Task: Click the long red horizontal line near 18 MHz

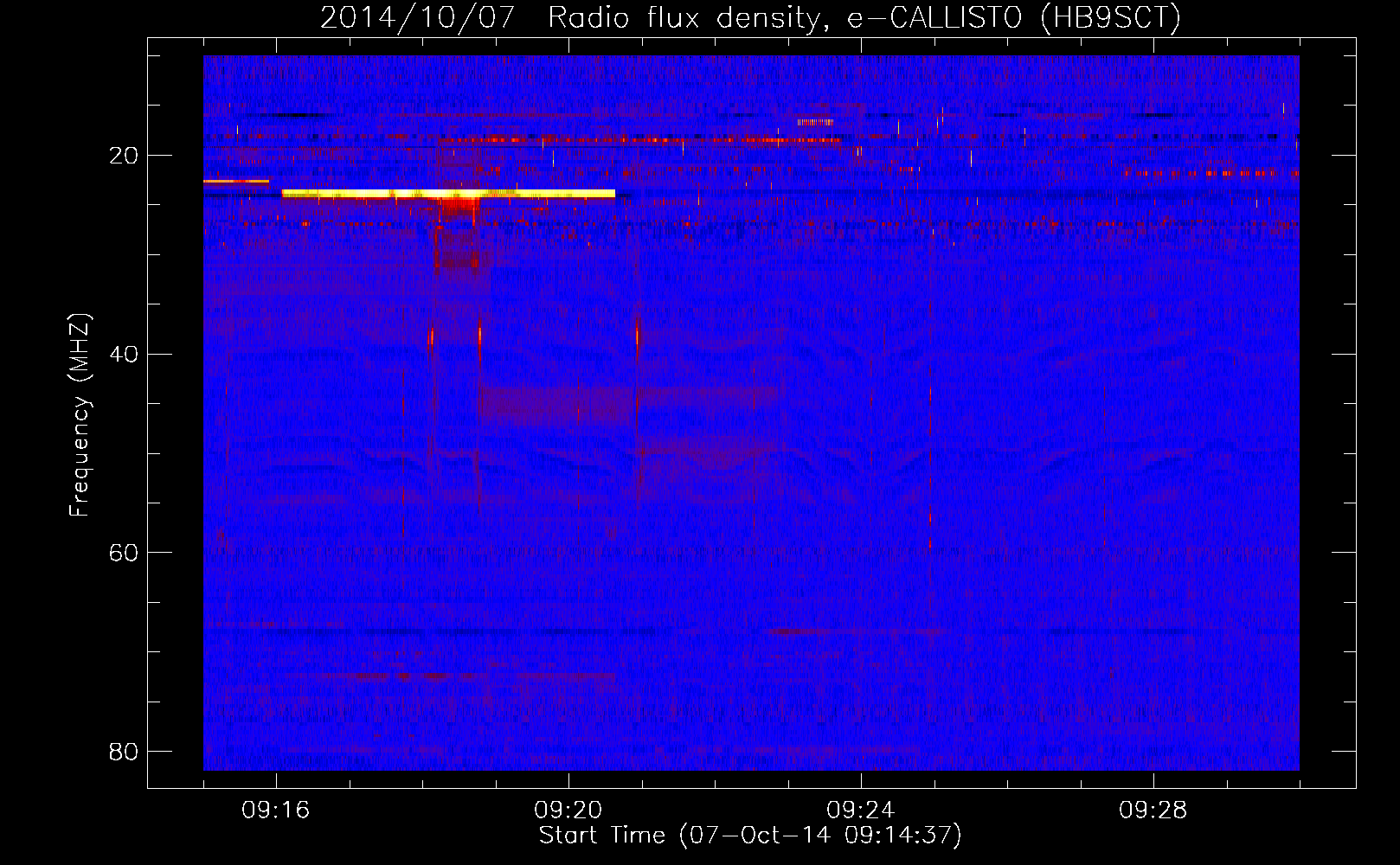Action: point(640,139)
